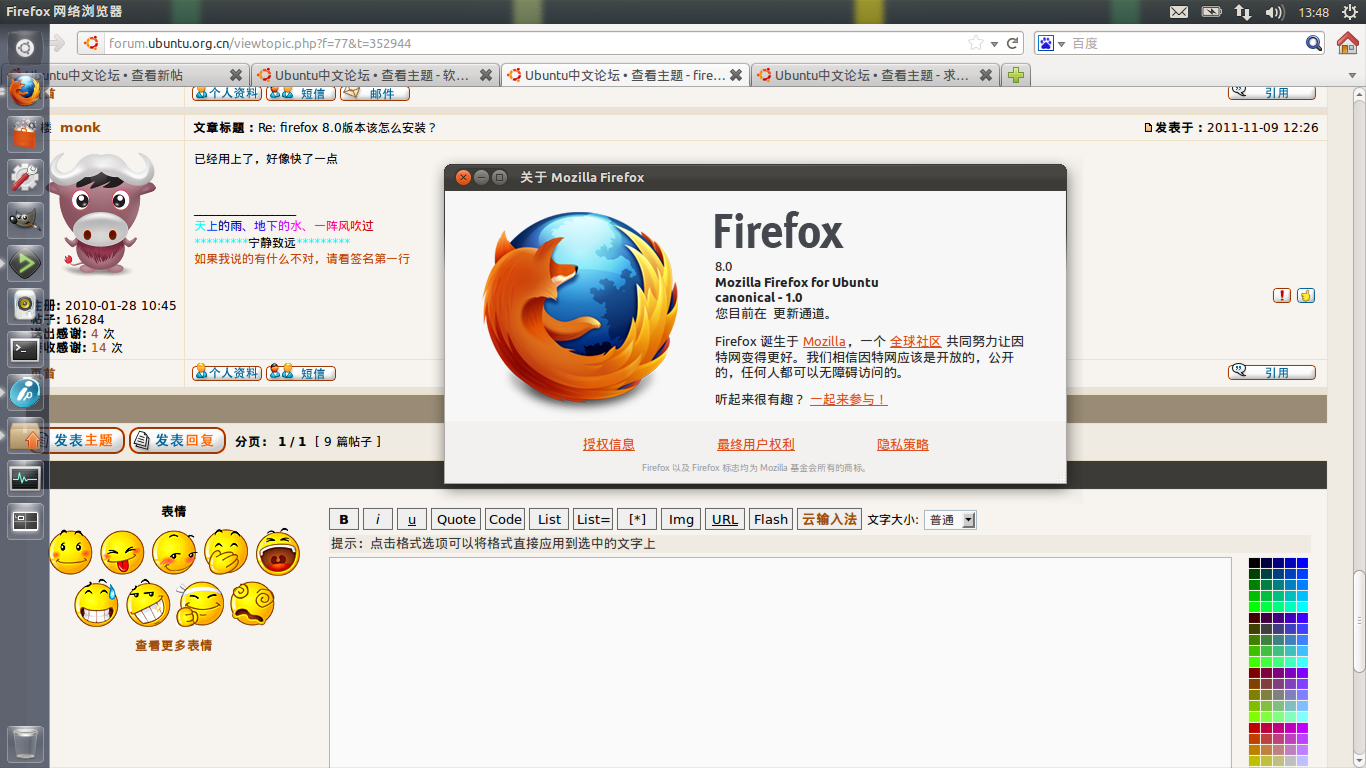The width and height of the screenshot is (1366, 768).
Task: Open the 全球社区 link in the About dialog
Action: pyautogui.click(x=915, y=342)
